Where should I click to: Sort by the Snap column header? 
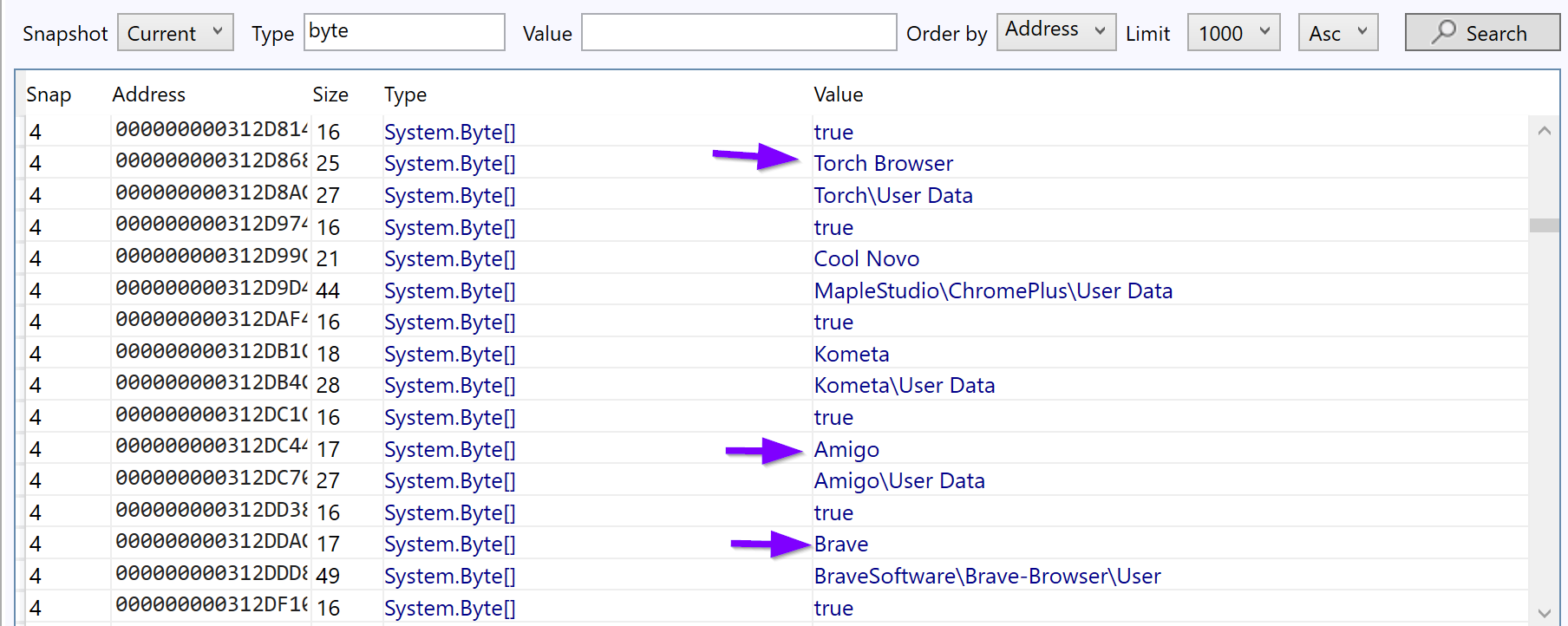pyautogui.click(x=49, y=95)
